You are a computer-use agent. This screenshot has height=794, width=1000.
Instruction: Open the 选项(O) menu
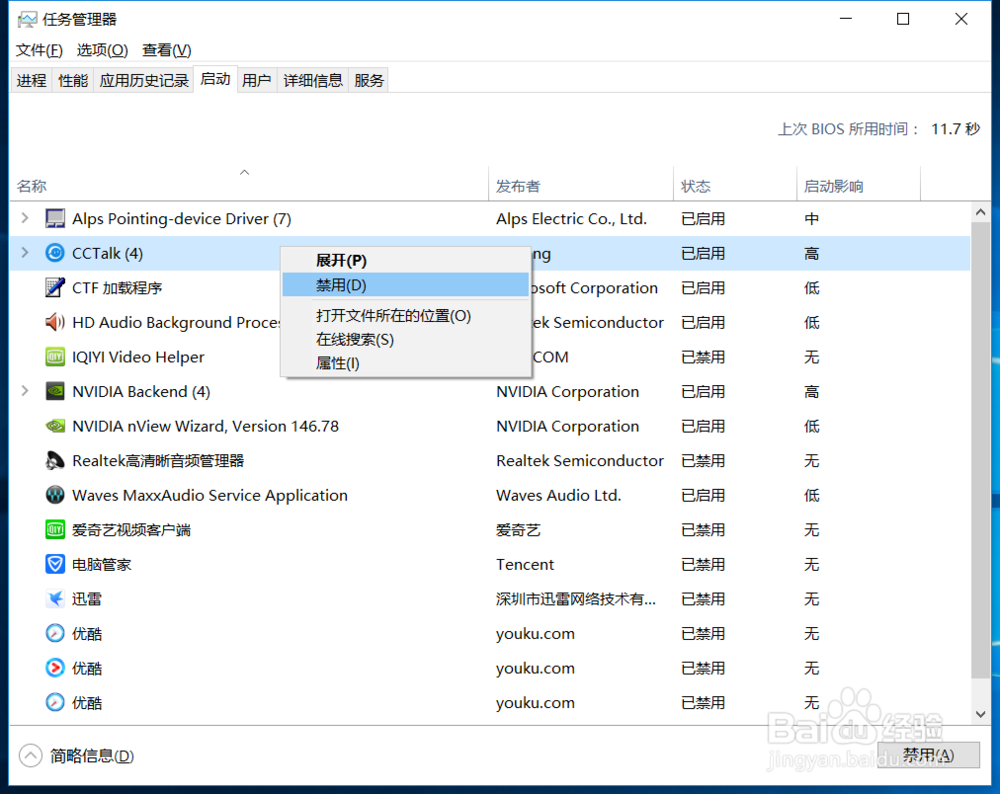(x=102, y=50)
